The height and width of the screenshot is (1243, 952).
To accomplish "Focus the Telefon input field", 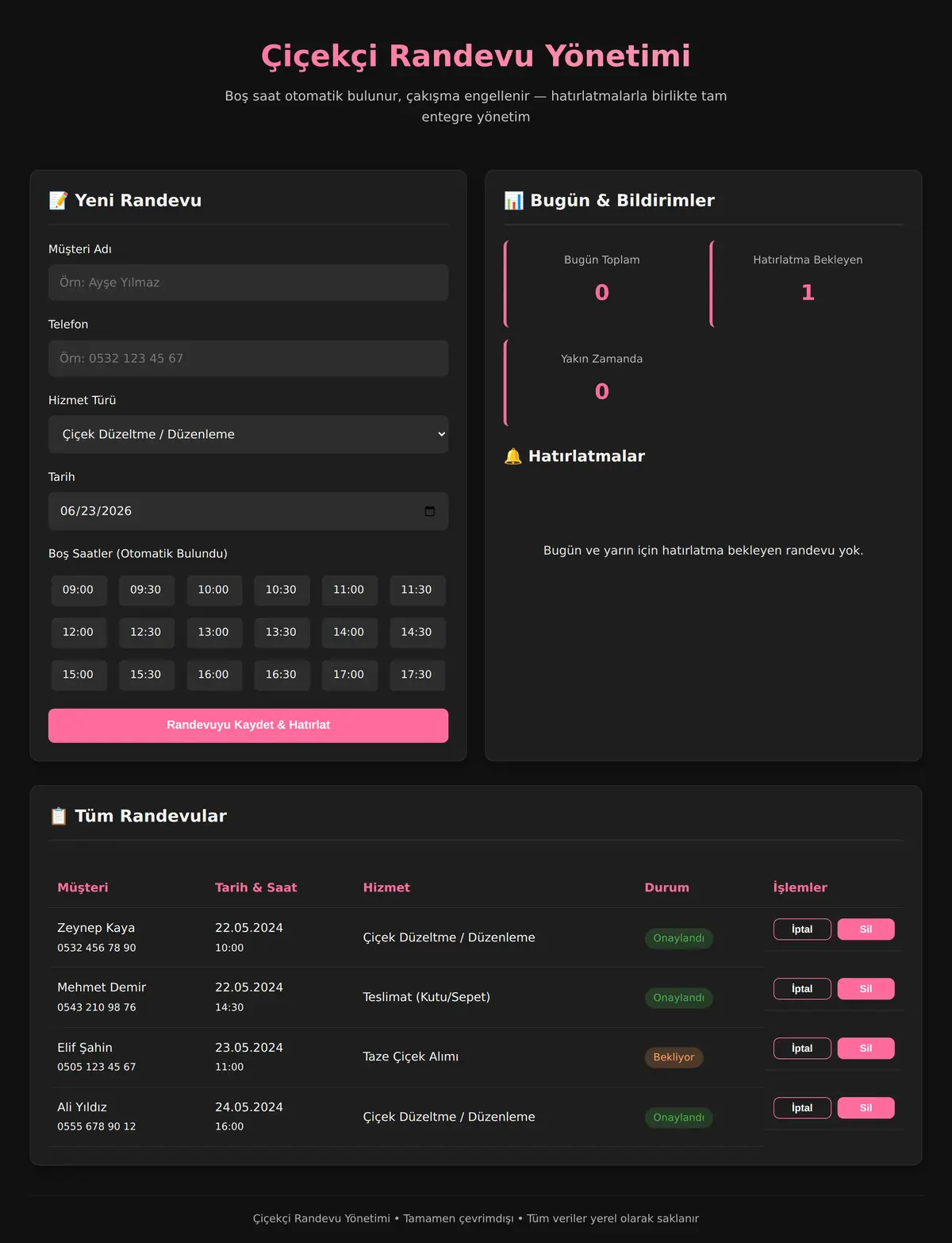I will (248, 358).
